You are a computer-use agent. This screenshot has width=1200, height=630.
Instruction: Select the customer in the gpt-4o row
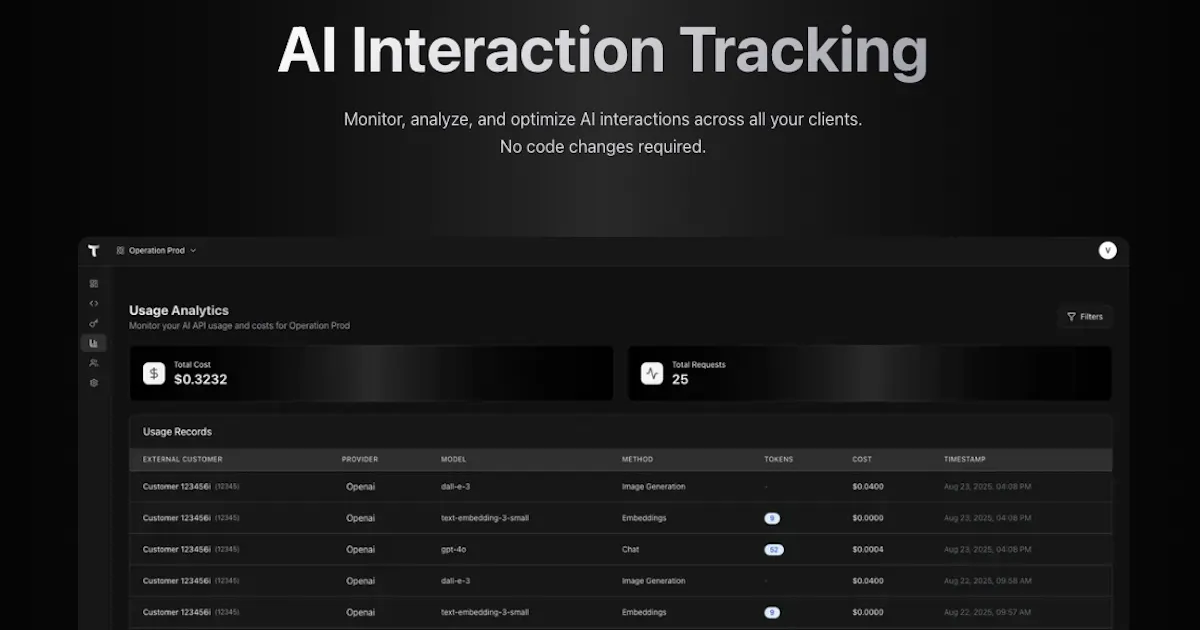[191, 549]
